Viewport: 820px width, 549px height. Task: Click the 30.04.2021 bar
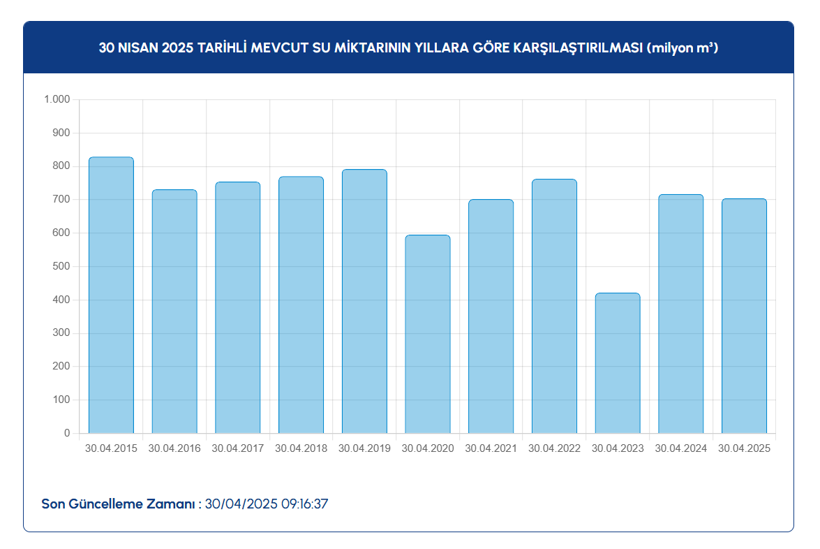click(491, 316)
